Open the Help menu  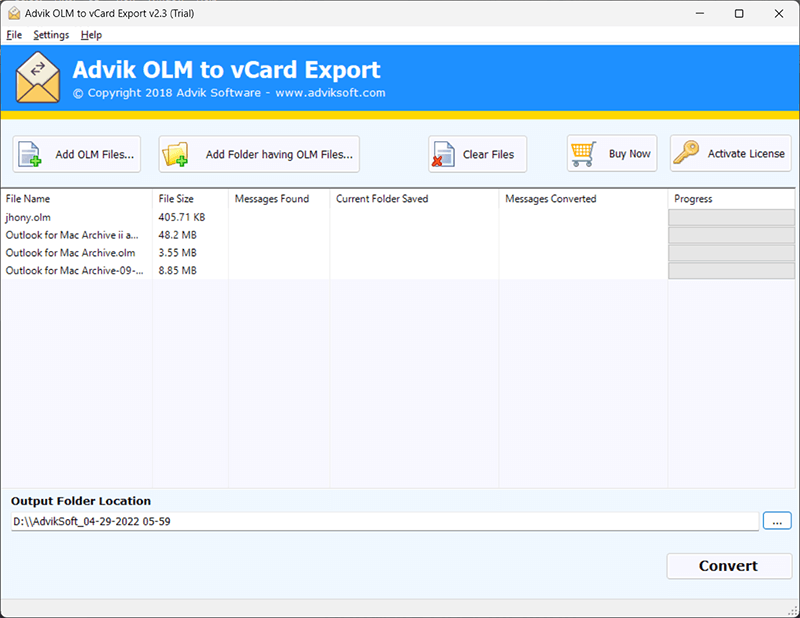click(91, 35)
